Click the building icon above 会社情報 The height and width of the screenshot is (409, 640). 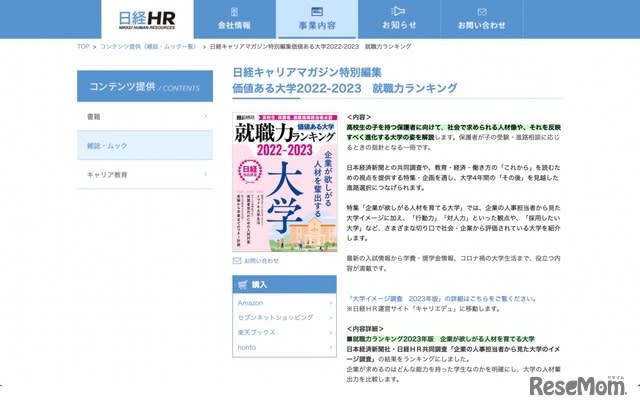[234, 11]
